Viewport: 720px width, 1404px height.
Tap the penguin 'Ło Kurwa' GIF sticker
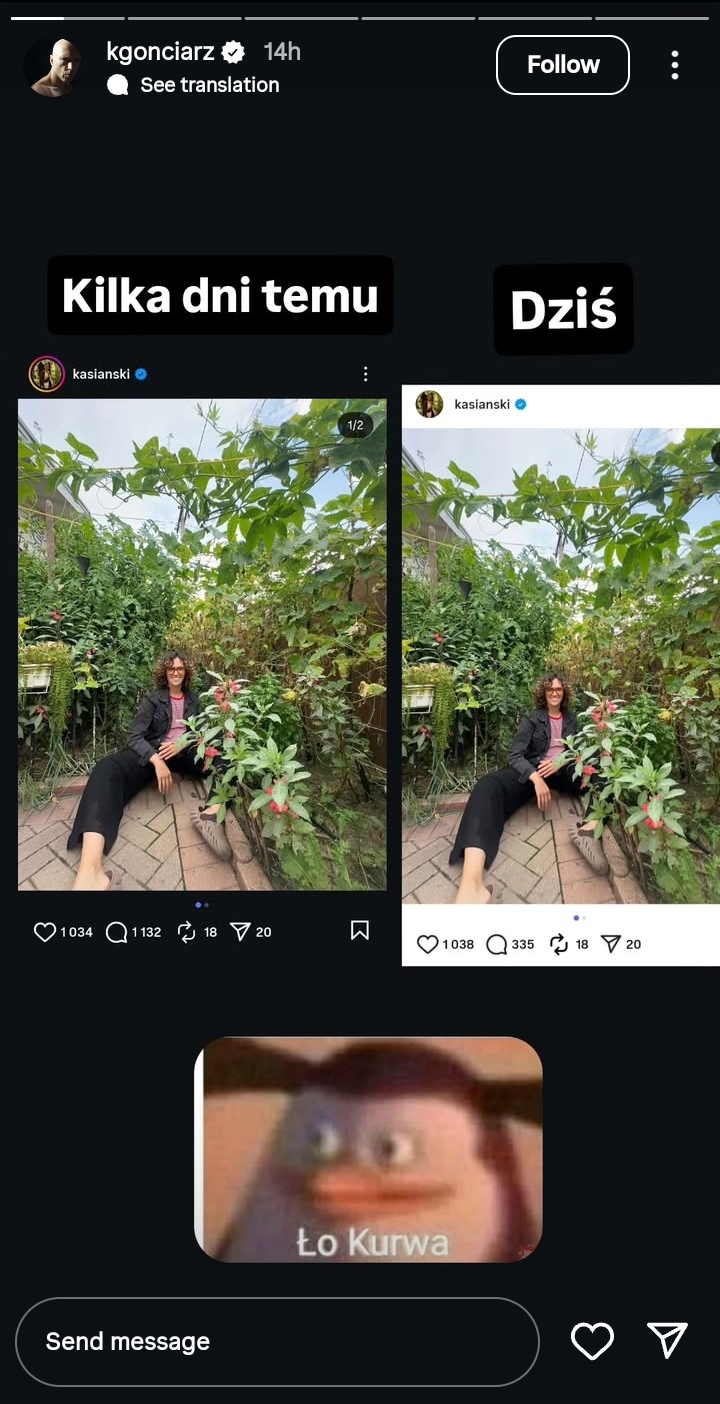click(x=368, y=1150)
